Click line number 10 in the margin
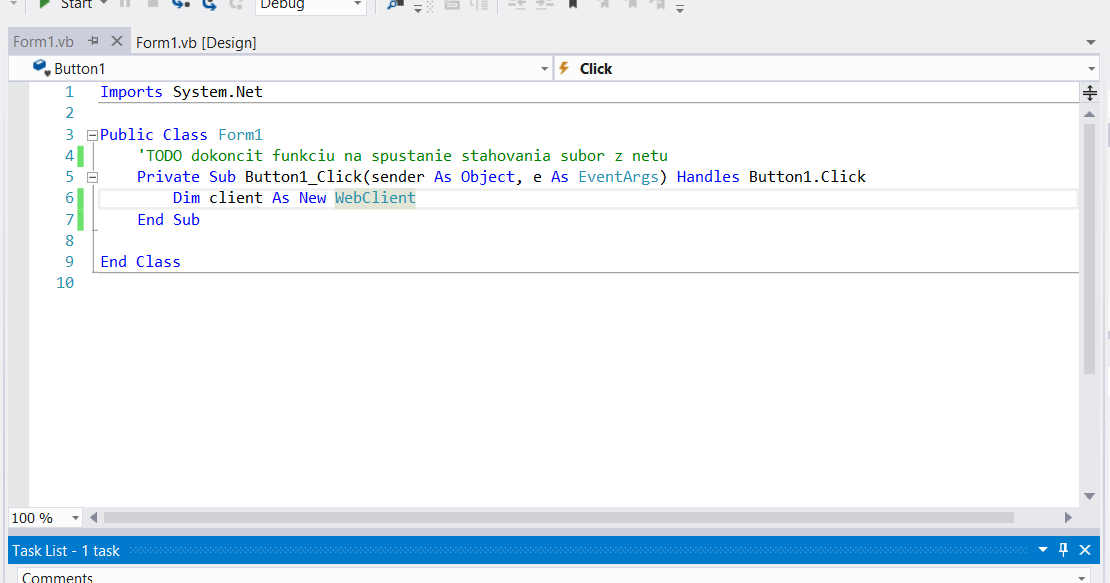The width and height of the screenshot is (1110, 583). pyautogui.click(x=65, y=283)
